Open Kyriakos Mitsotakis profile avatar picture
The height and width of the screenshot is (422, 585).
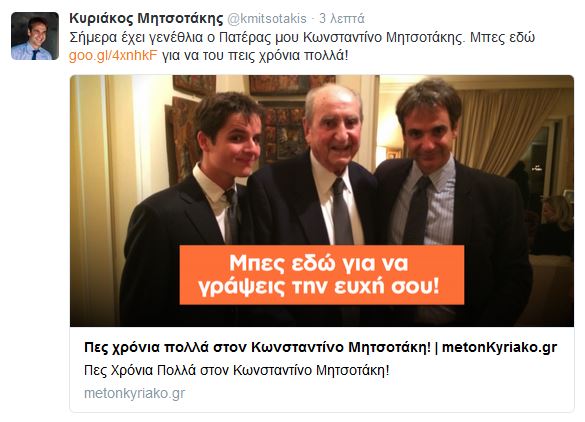(35, 36)
